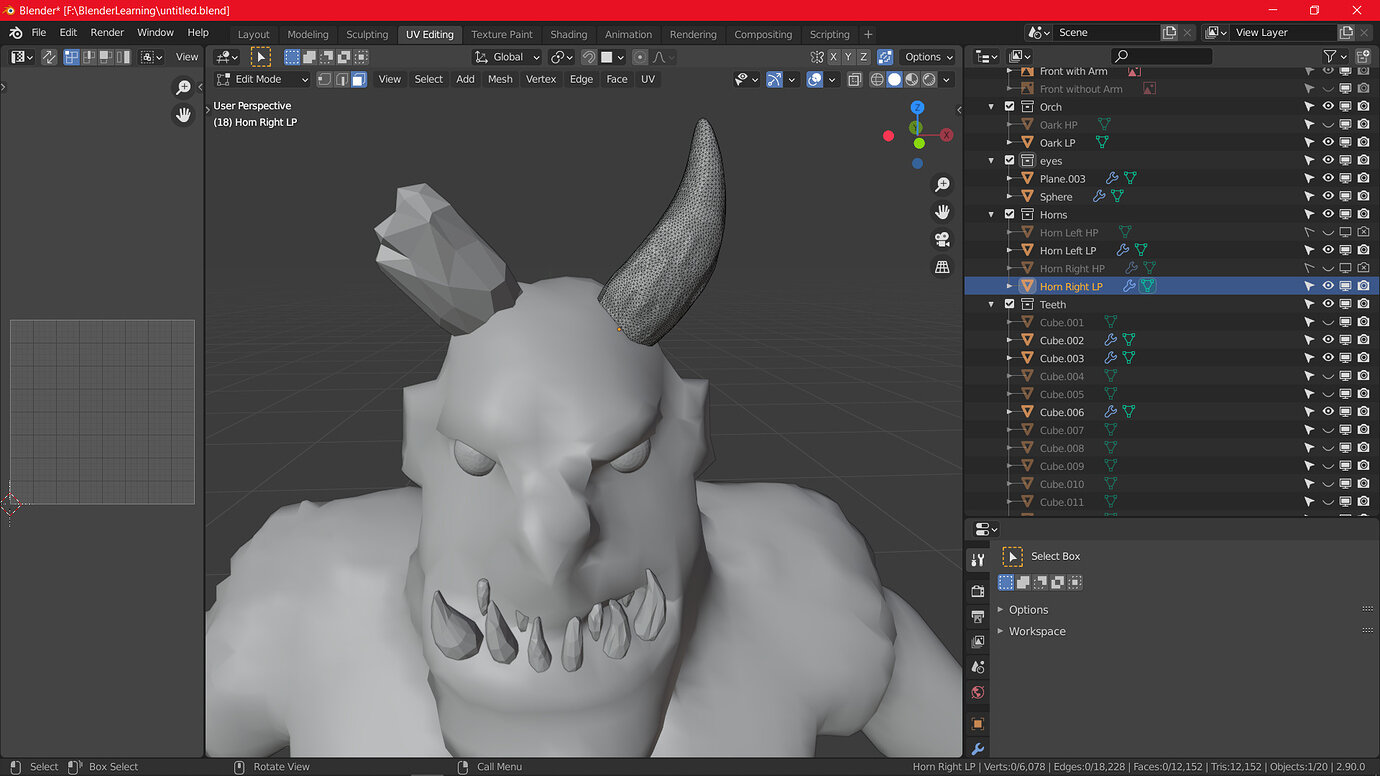Toggle X-ray display in viewport header
The height and width of the screenshot is (776, 1380).
854,79
